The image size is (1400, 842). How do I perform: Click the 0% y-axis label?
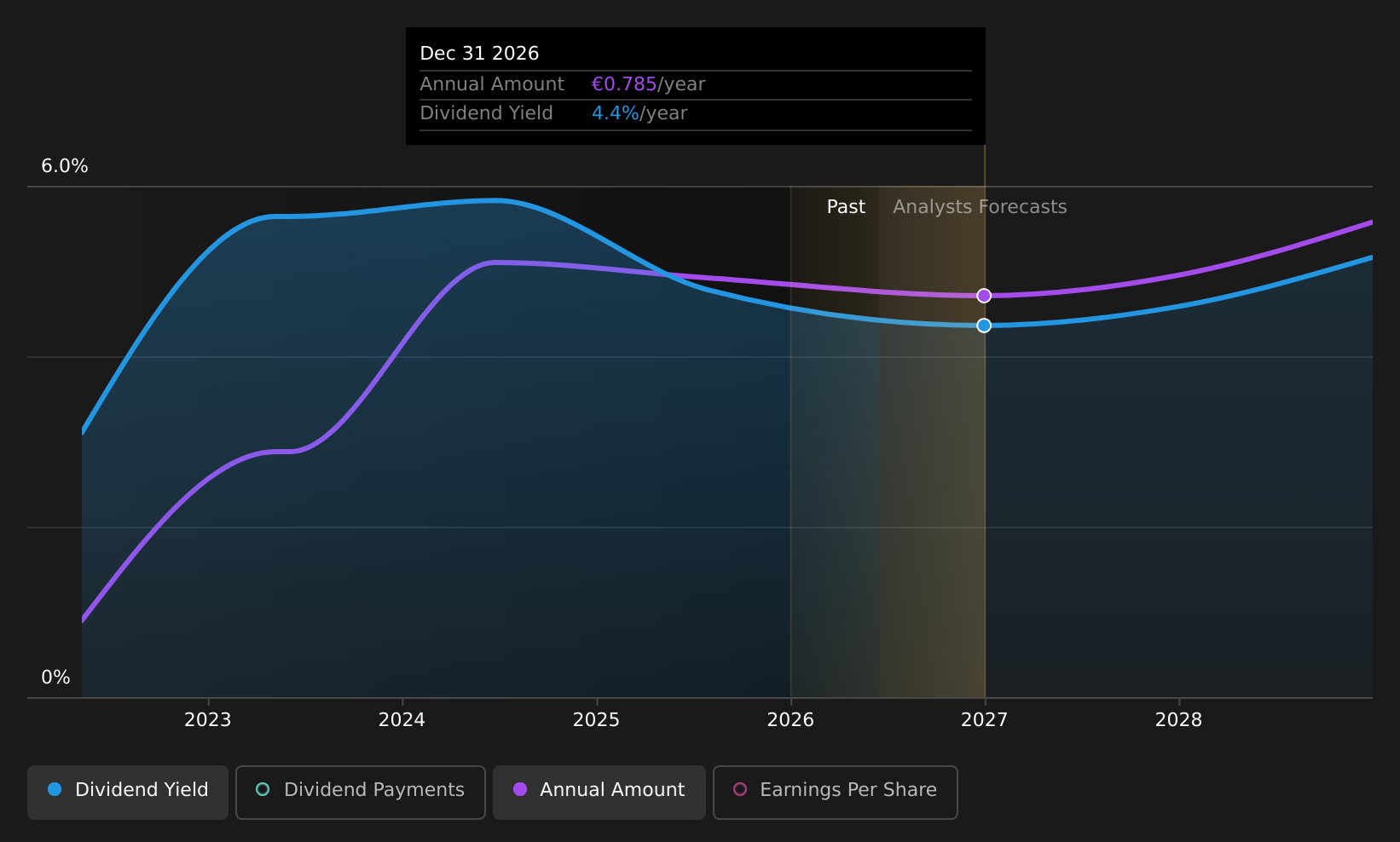56,678
